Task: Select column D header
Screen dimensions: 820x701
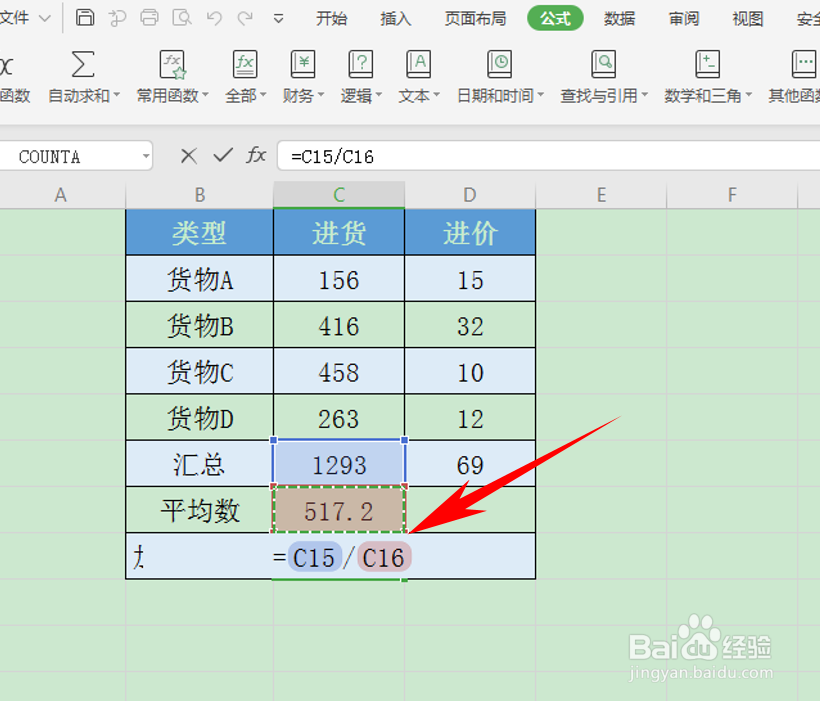Action: pyautogui.click(x=470, y=195)
